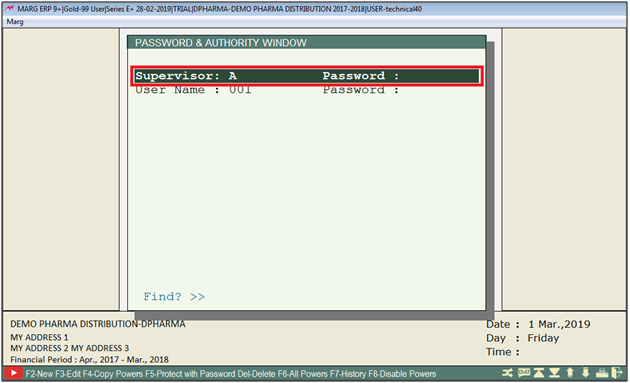630x383 pixels.
Task: Select the User Name : 001 row
Action: click(307, 90)
